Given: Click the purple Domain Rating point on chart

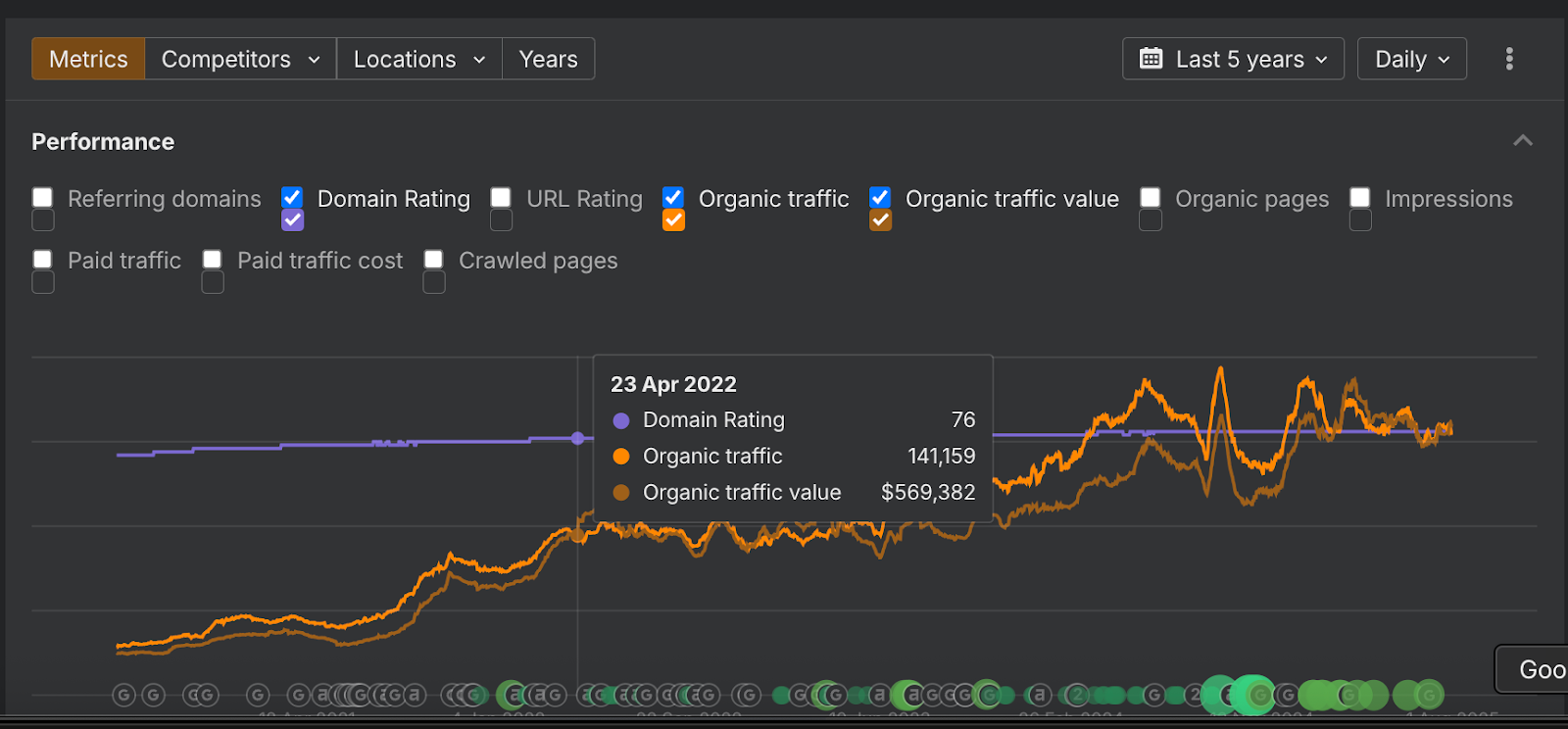Looking at the screenshot, I should 578,438.
